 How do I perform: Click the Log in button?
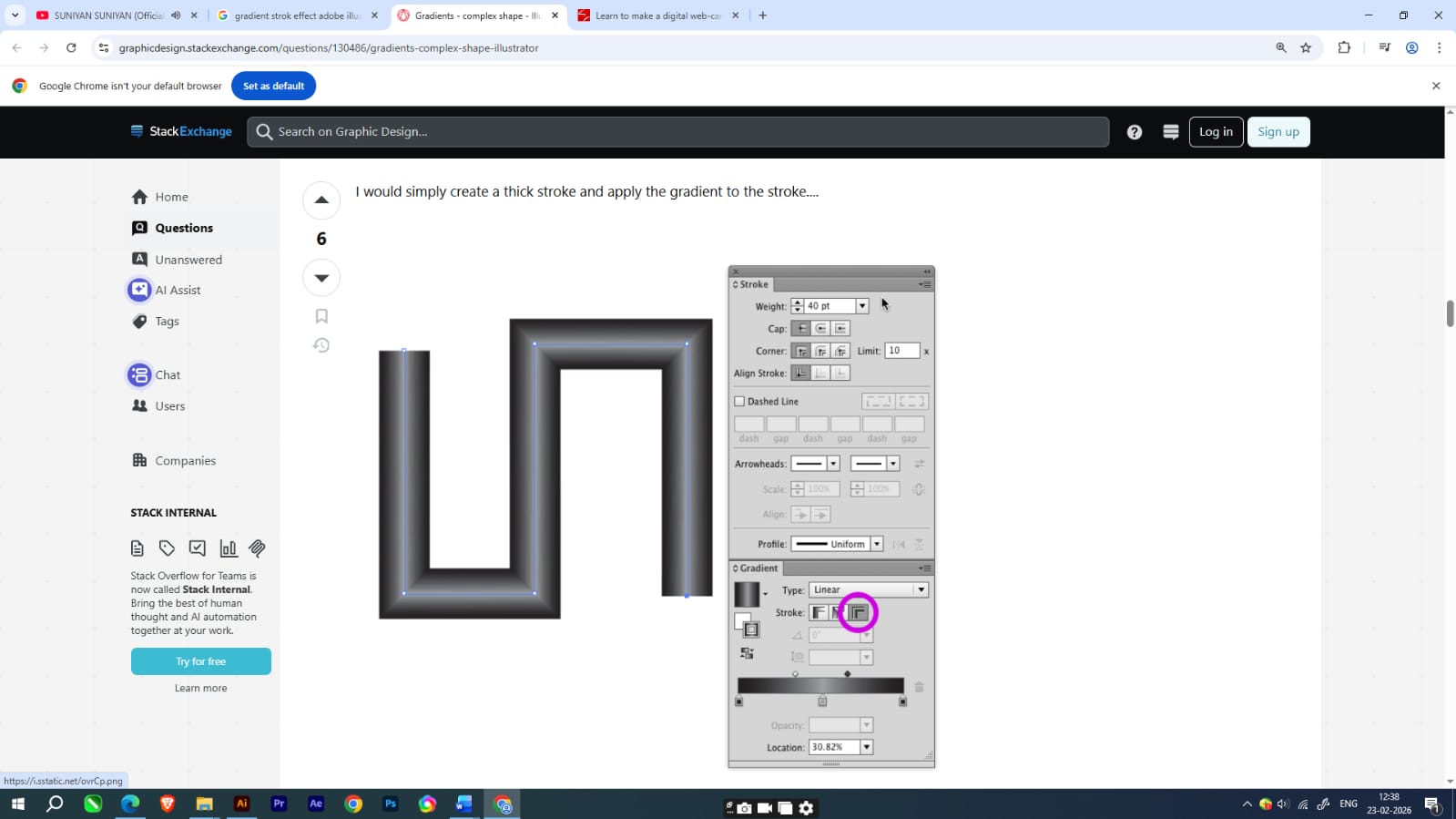(1215, 132)
